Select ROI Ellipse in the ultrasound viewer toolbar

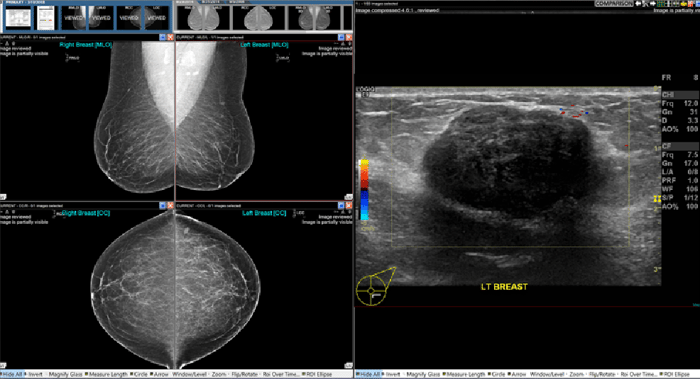click(x=675, y=374)
